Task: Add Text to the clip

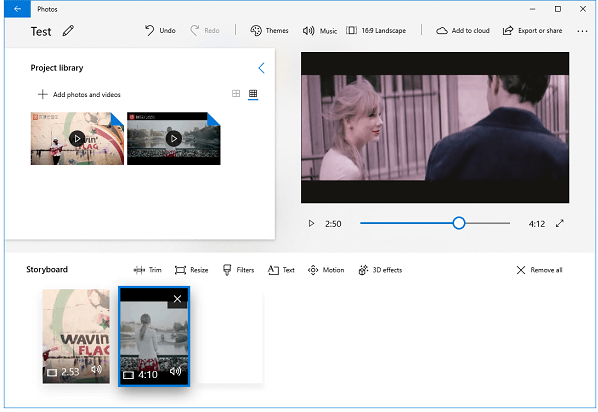Action: [281, 270]
